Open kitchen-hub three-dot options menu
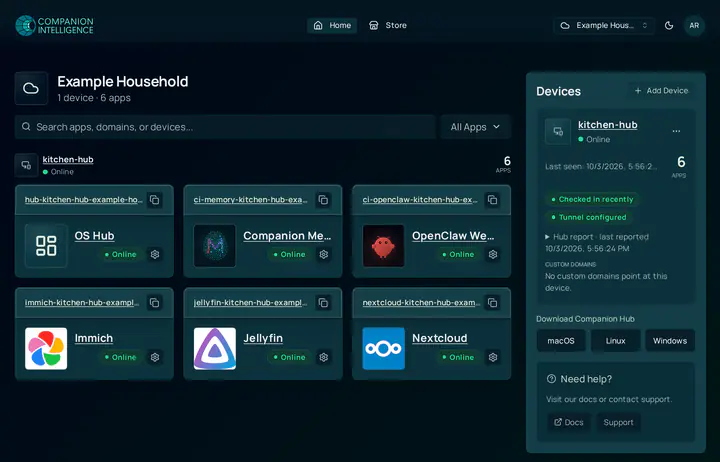Image resolution: width=720 pixels, height=462 pixels. [x=676, y=131]
